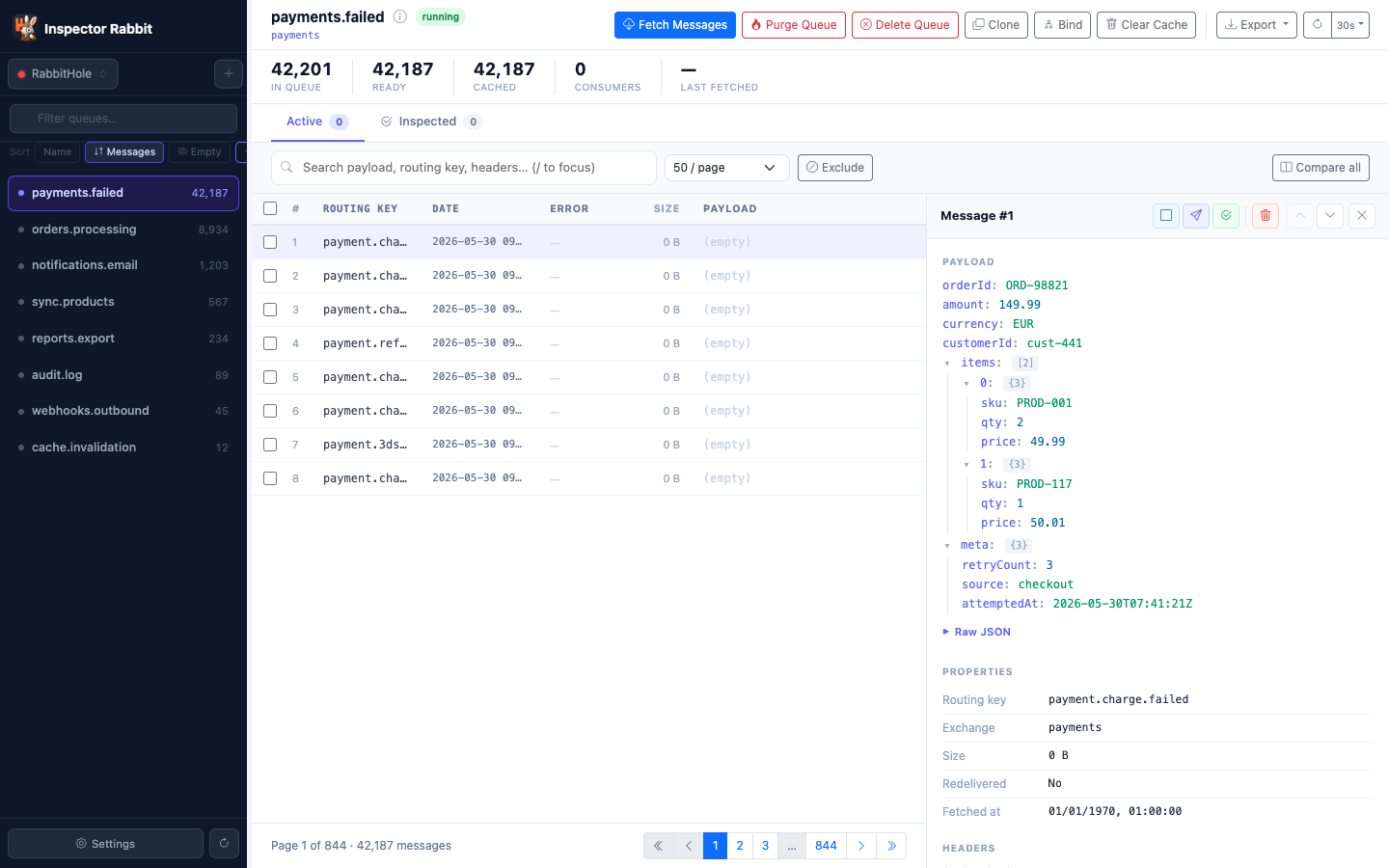Viewport: 1389px width, 868px height.
Task: Focus the Search payload, routing key field
Action: (464, 168)
